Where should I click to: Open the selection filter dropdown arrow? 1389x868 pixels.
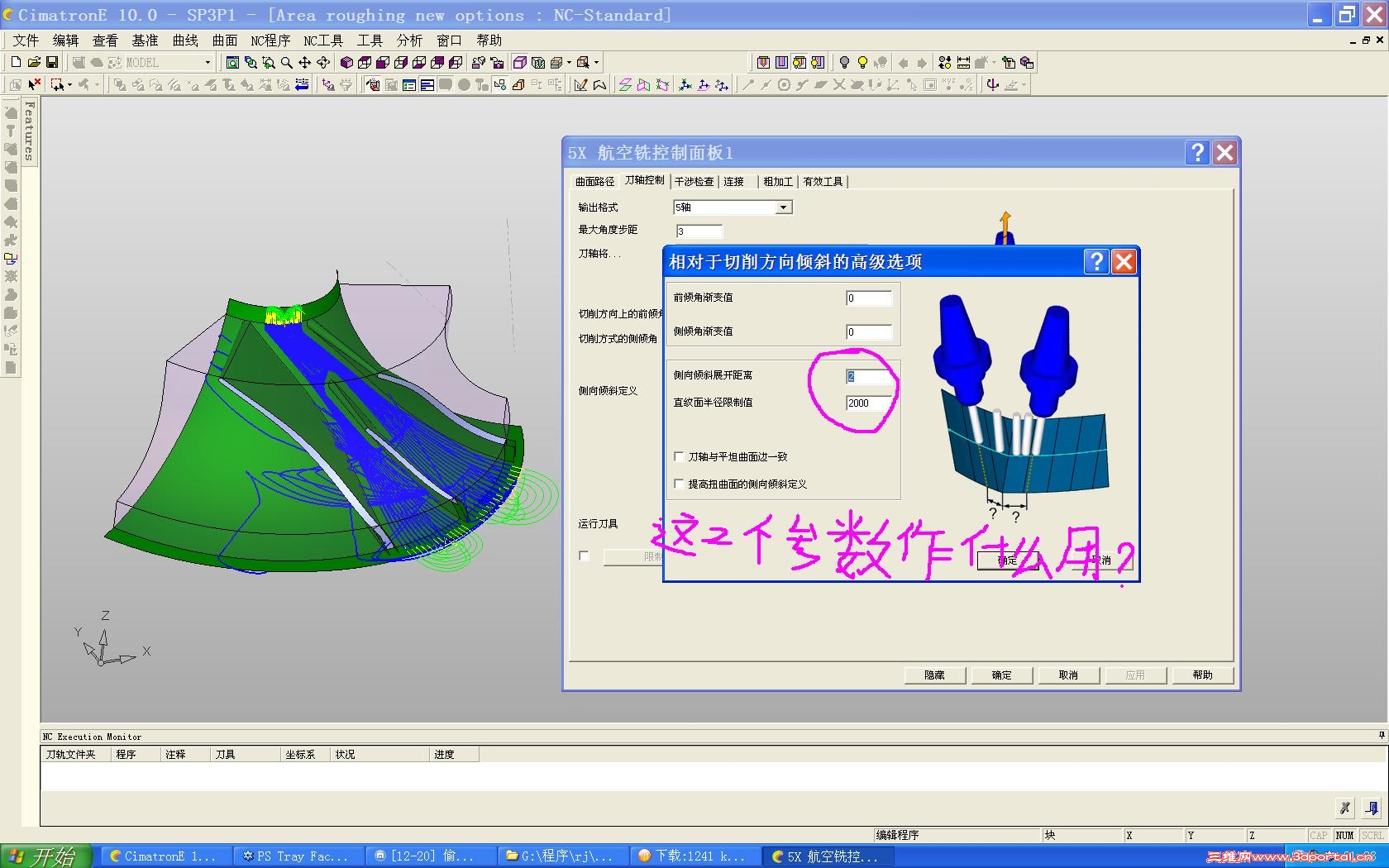click(69, 84)
